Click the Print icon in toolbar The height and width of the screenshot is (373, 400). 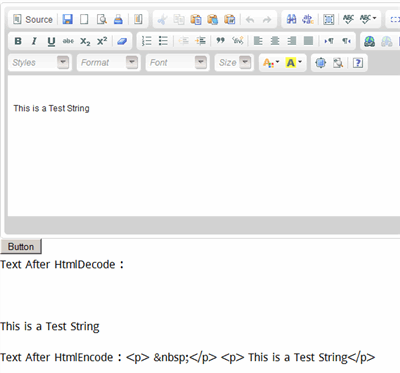[118, 19]
